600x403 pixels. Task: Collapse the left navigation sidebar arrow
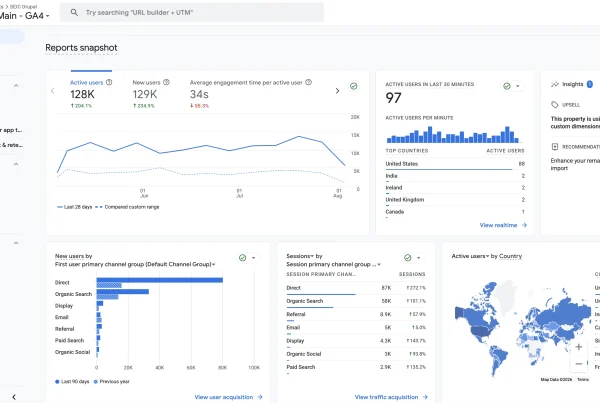14,397
